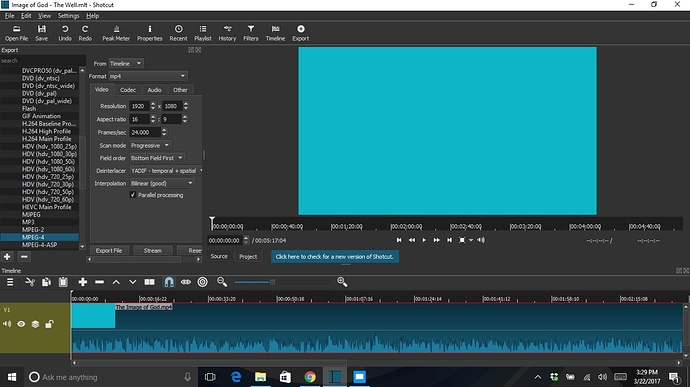
Task: Open Interpolation Bilinear dropdown
Action: point(162,183)
